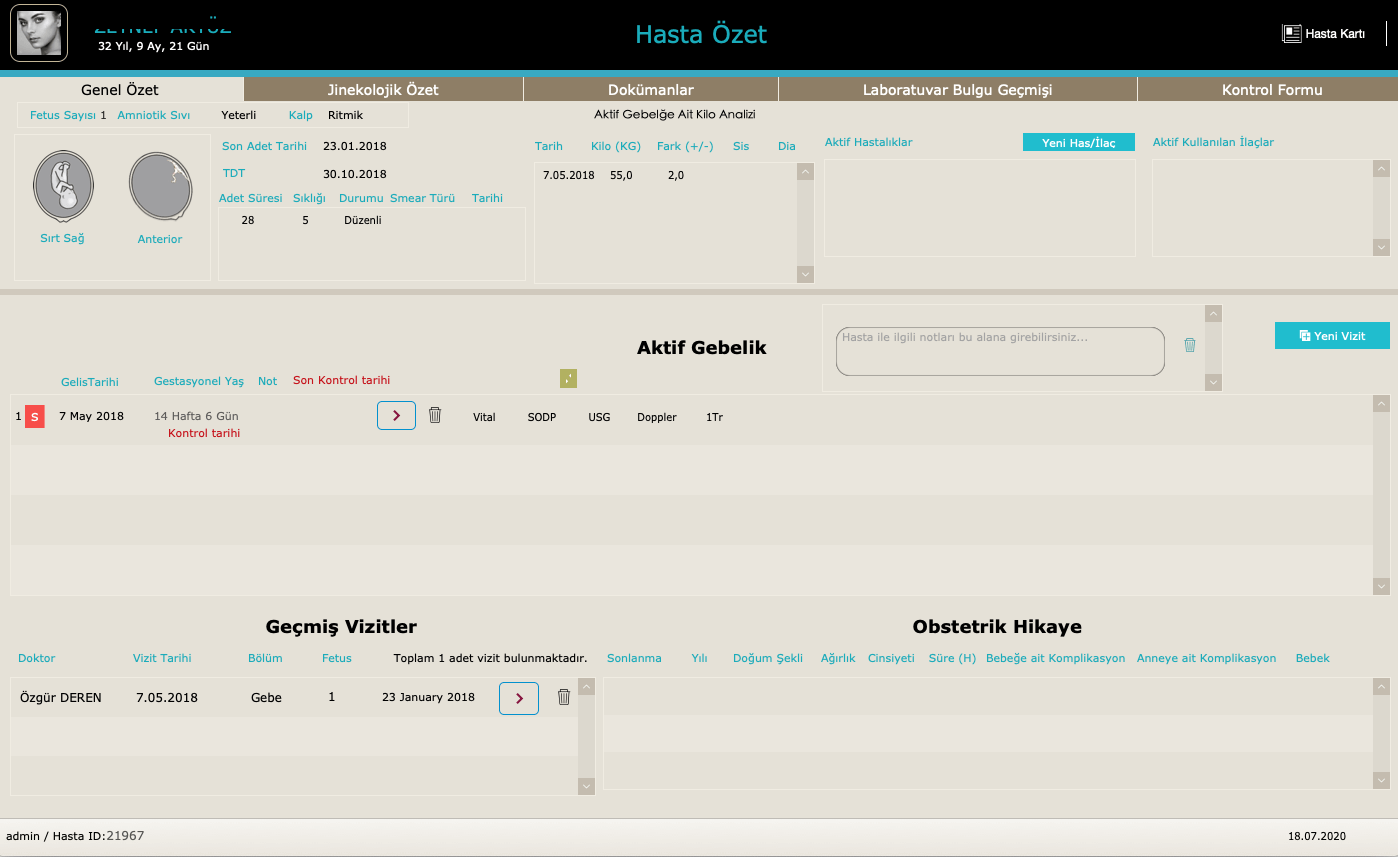Delete the Özgür DEREN past visit
This screenshot has width=1398, height=857.
[x=564, y=698]
